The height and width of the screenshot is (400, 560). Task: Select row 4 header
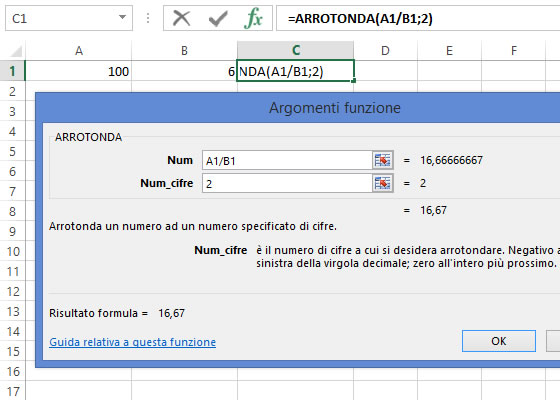(12, 131)
